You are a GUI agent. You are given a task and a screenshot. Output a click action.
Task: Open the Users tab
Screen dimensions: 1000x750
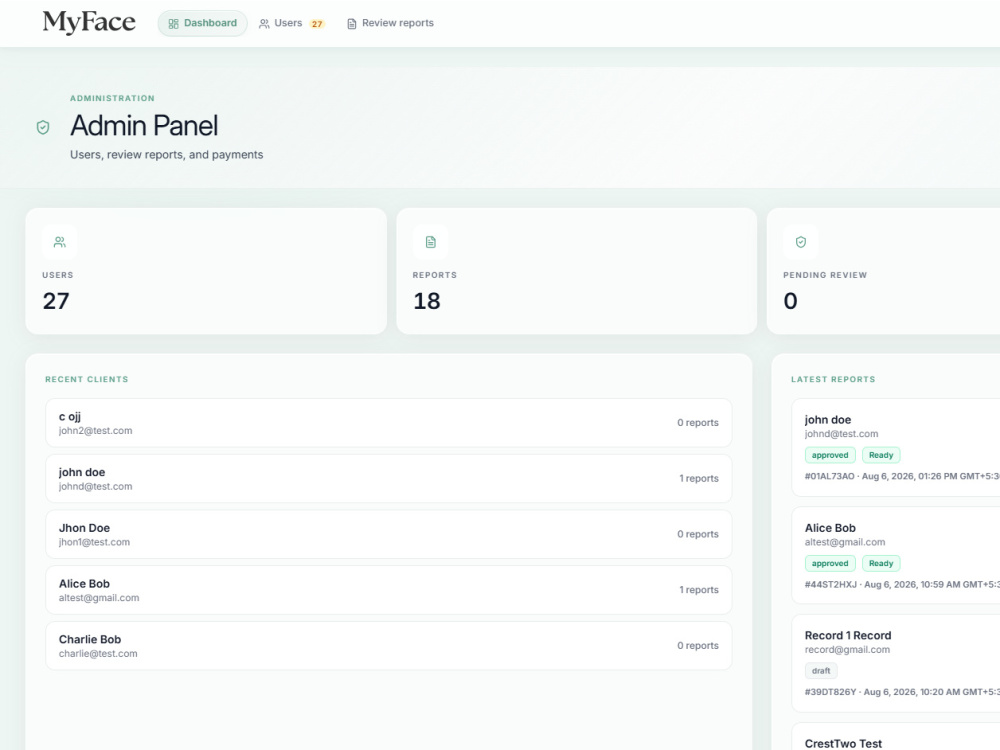291,23
